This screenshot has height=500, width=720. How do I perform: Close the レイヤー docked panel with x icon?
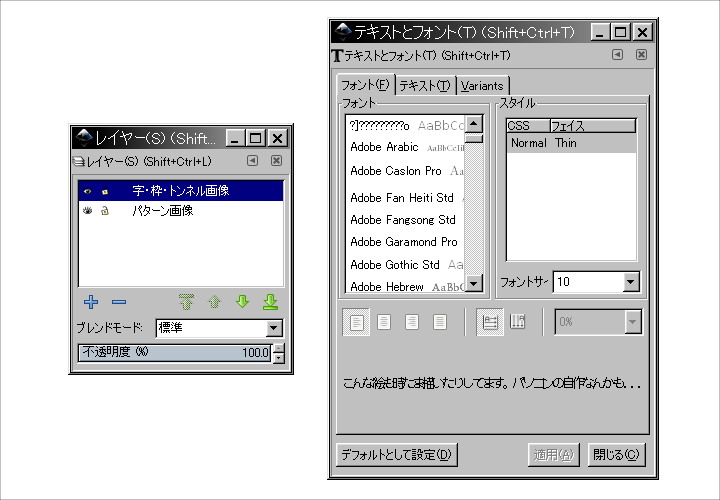click(276, 160)
